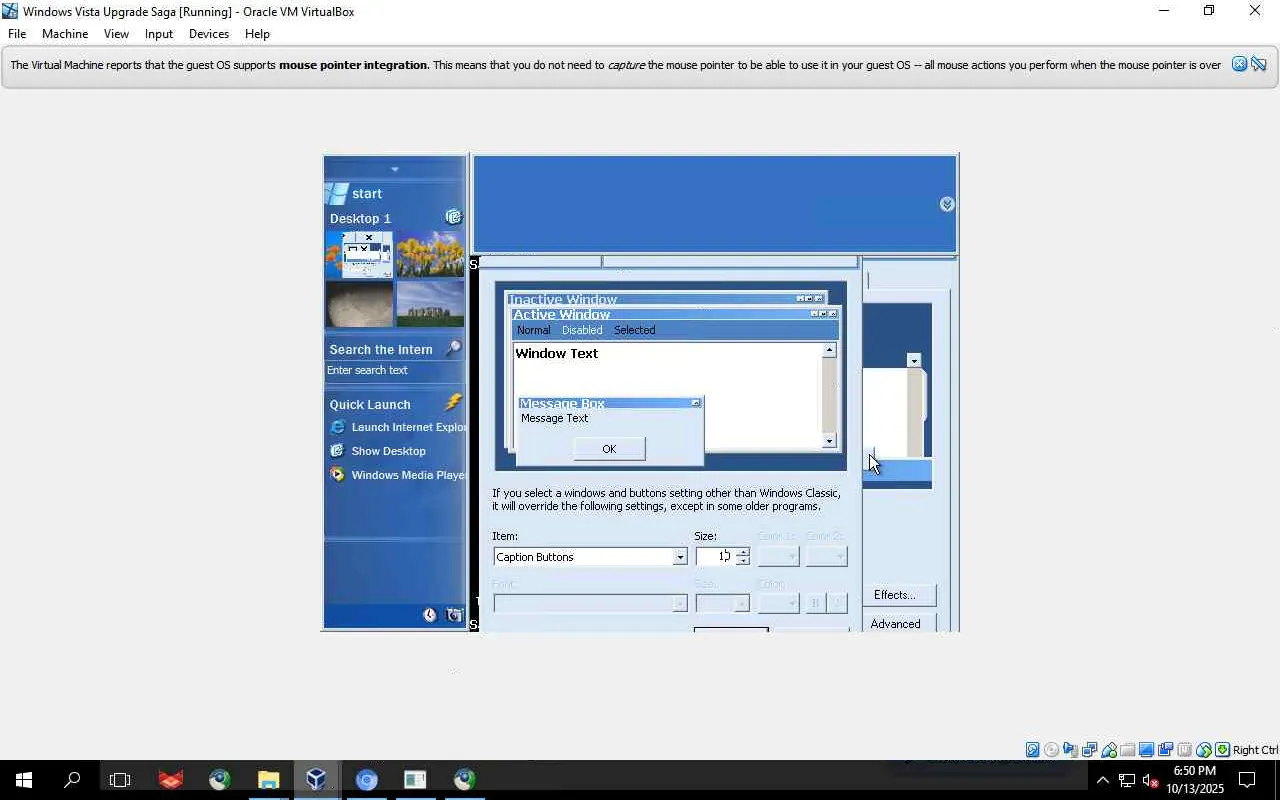Image resolution: width=1280 pixels, height=800 pixels.
Task: Click the Windows Media Player icon
Action: [338, 475]
